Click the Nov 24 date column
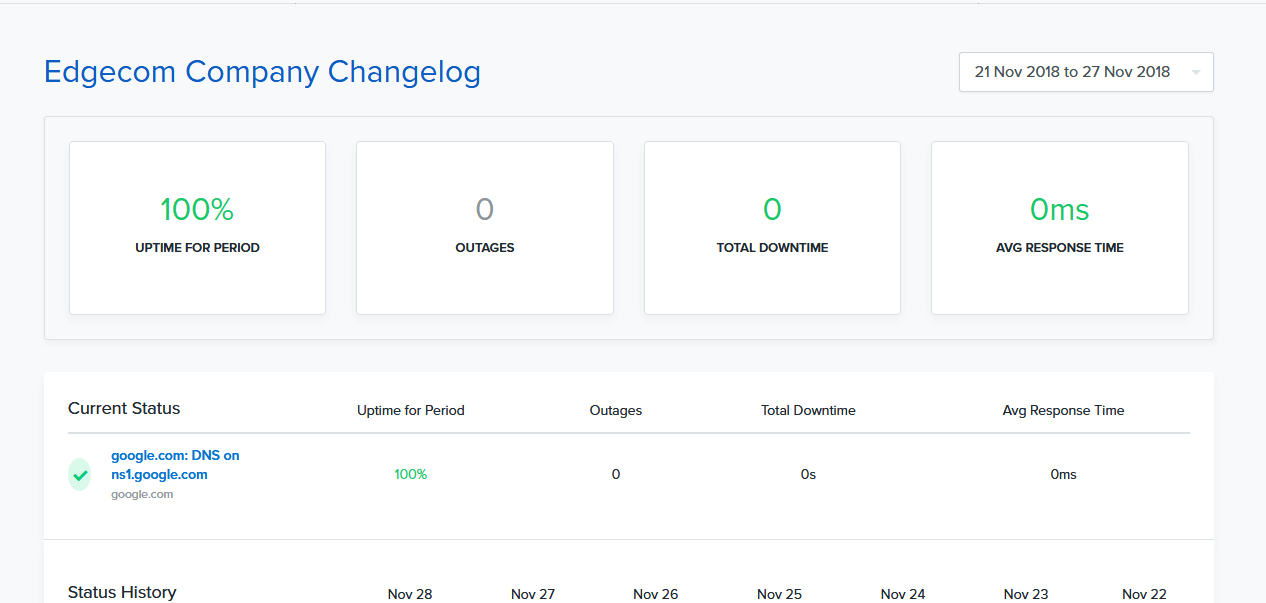 click(903, 594)
